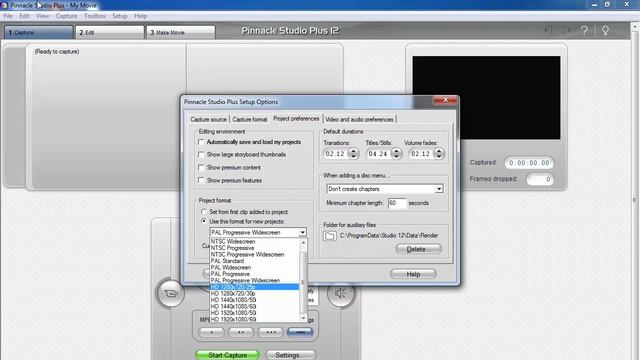640x360 pixels.
Task: Go to the 2 Edit mode tab
Action: (x=109, y=32)
